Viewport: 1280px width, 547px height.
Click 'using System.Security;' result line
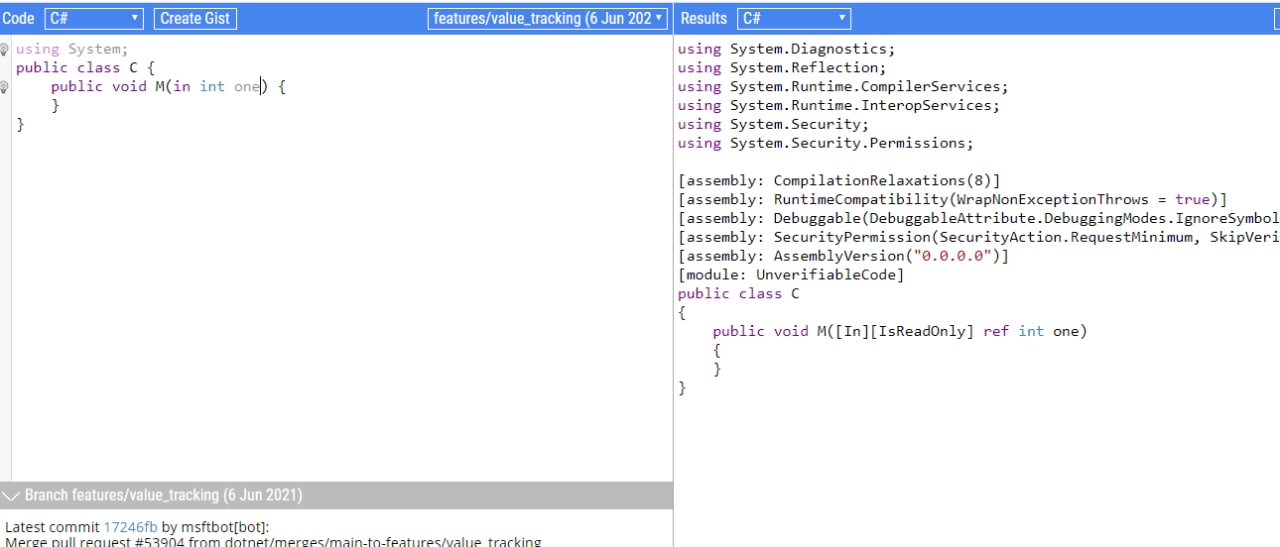click(x=773, y=125)
